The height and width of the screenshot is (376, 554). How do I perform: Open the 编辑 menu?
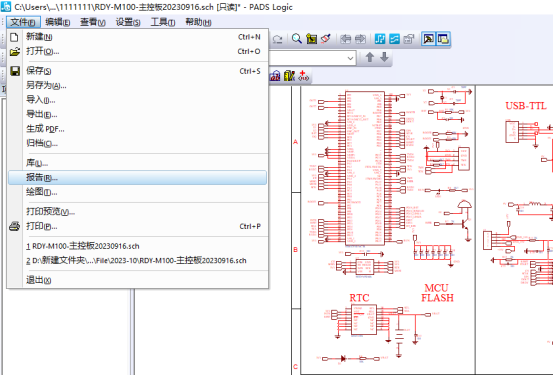(x=57, y=22)
